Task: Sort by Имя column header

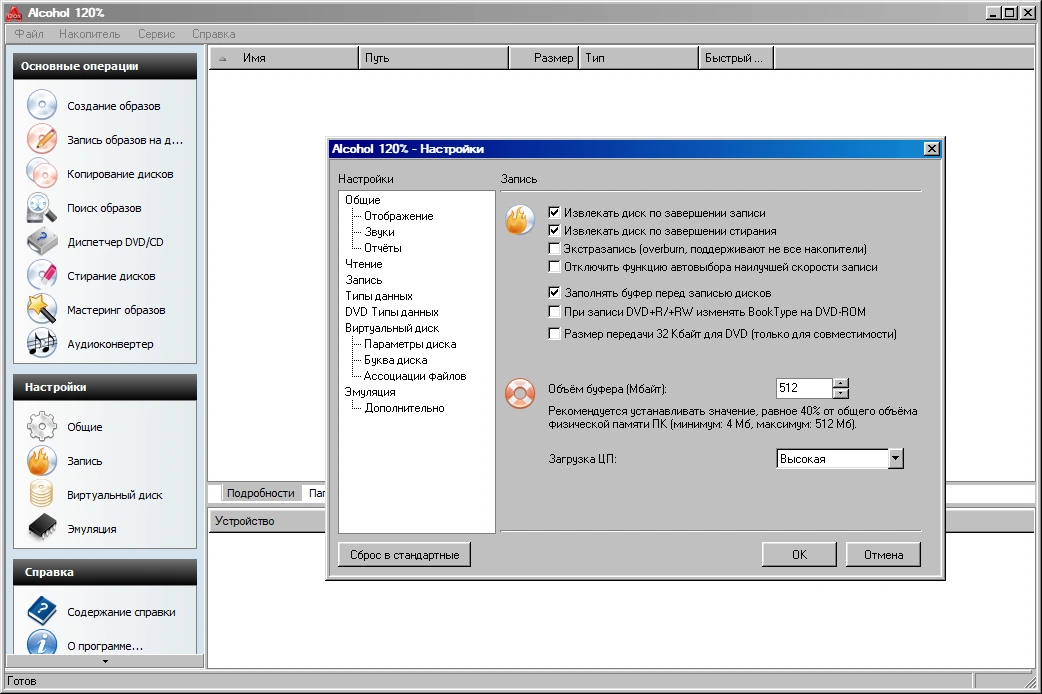Action: click(x=284, y=58)
